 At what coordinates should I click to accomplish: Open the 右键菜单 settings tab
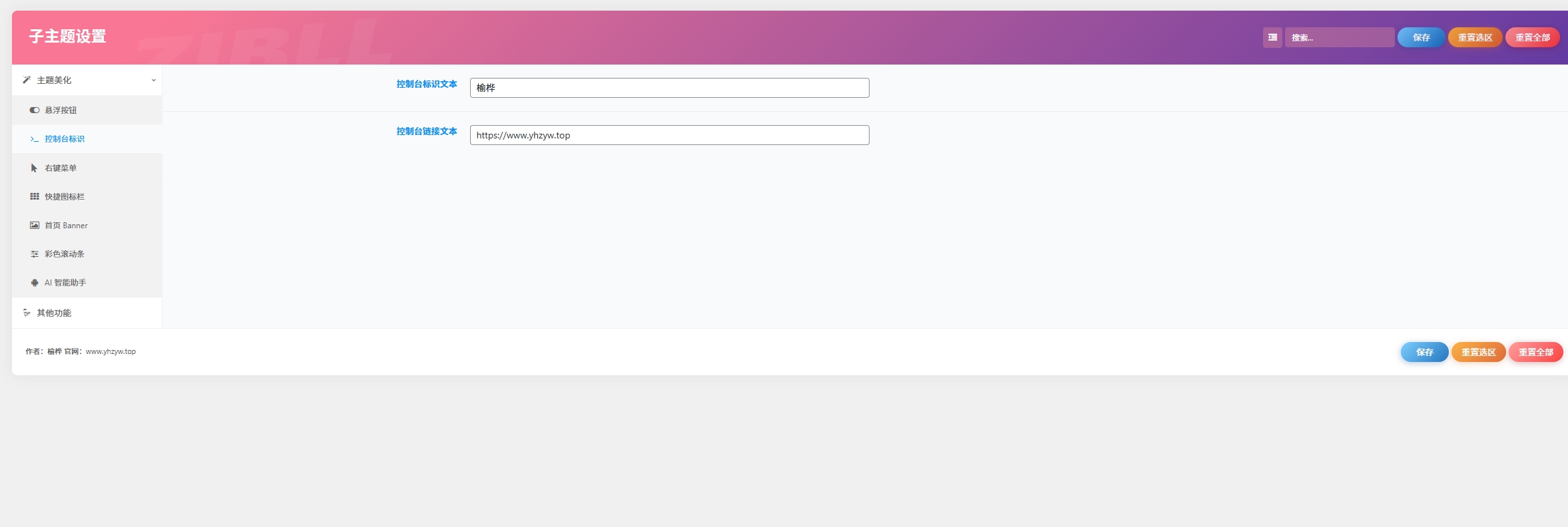(x=61, y=168)
